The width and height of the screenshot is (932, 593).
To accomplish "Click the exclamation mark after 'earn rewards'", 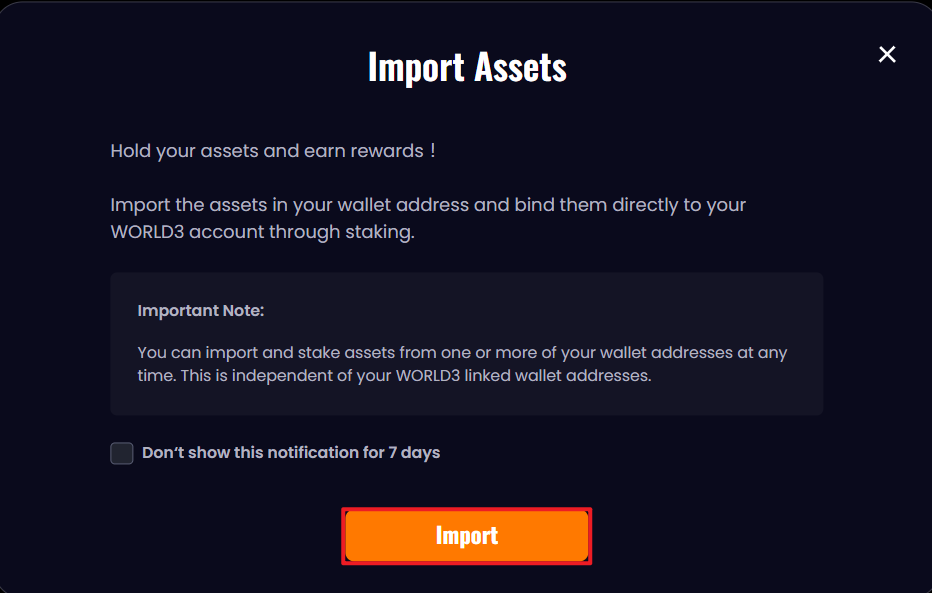I will 432,151.
